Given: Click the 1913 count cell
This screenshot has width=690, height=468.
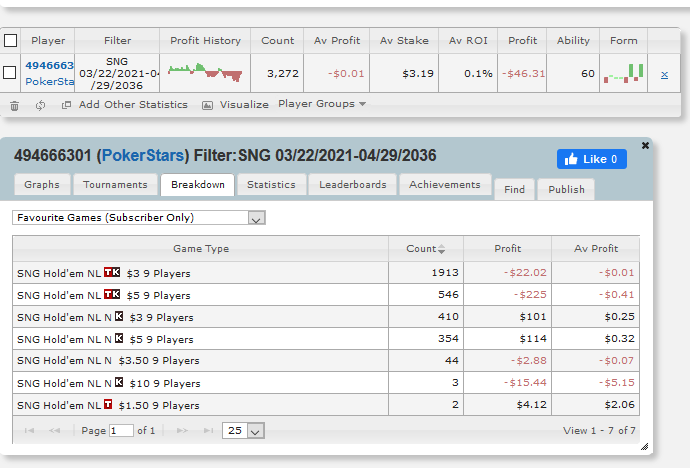Looking at the screenshot, I should pyautogui.click(x=426, y=273).
